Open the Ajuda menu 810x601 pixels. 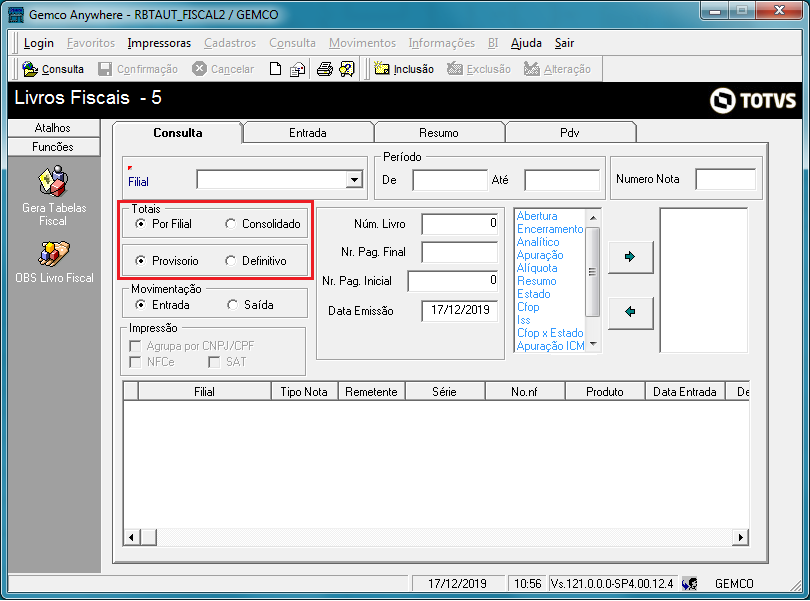click(526, 43)
